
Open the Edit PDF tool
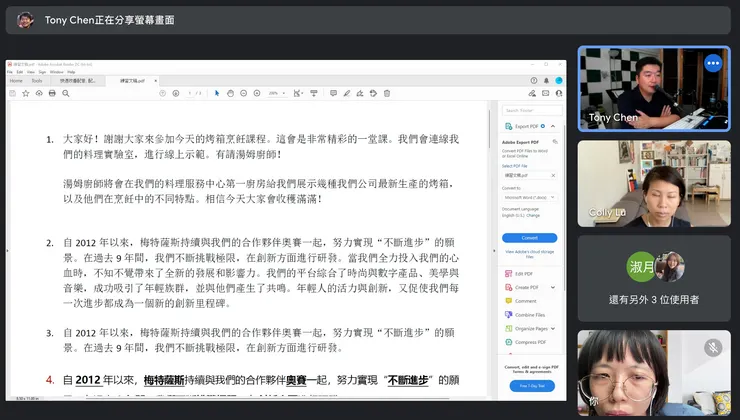click(519, 274)
